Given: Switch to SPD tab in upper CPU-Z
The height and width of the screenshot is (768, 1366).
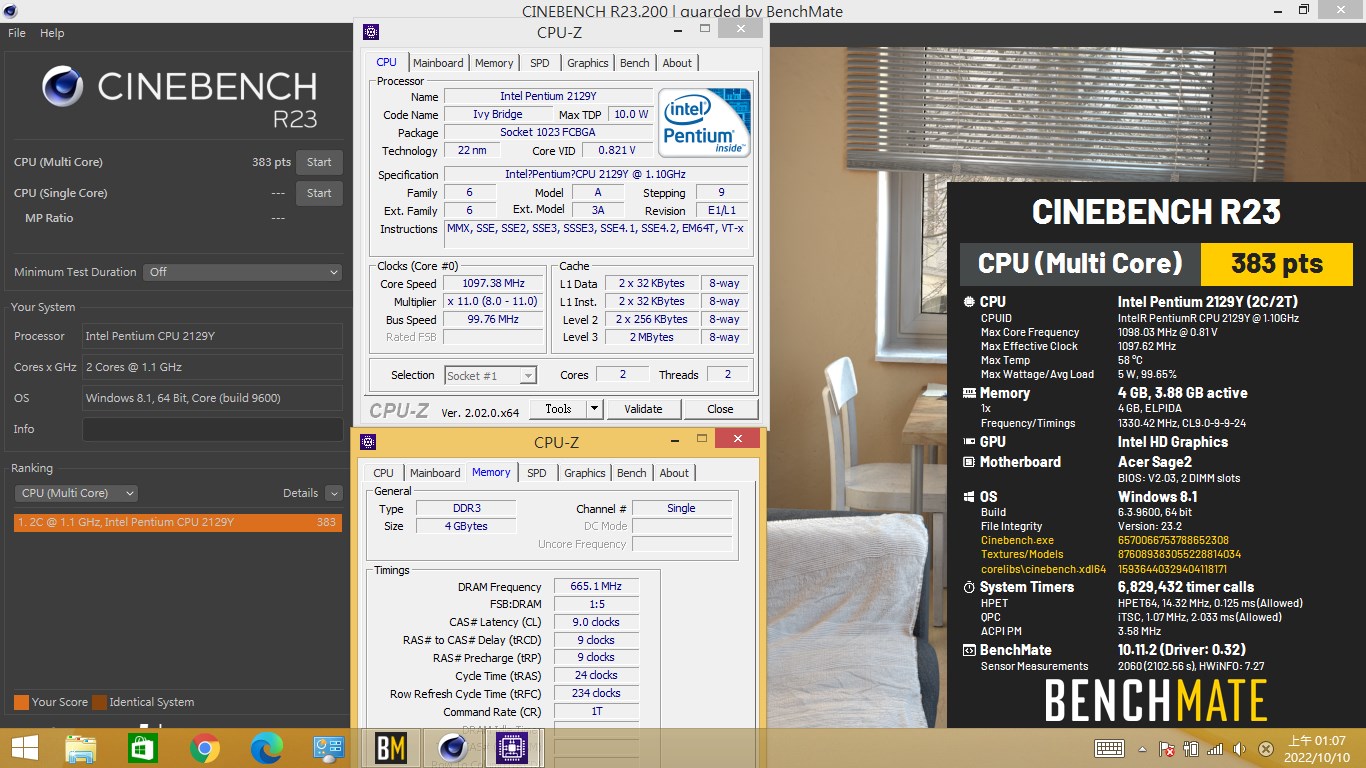Looking at the screenshot, I should (x=540, y=63).
